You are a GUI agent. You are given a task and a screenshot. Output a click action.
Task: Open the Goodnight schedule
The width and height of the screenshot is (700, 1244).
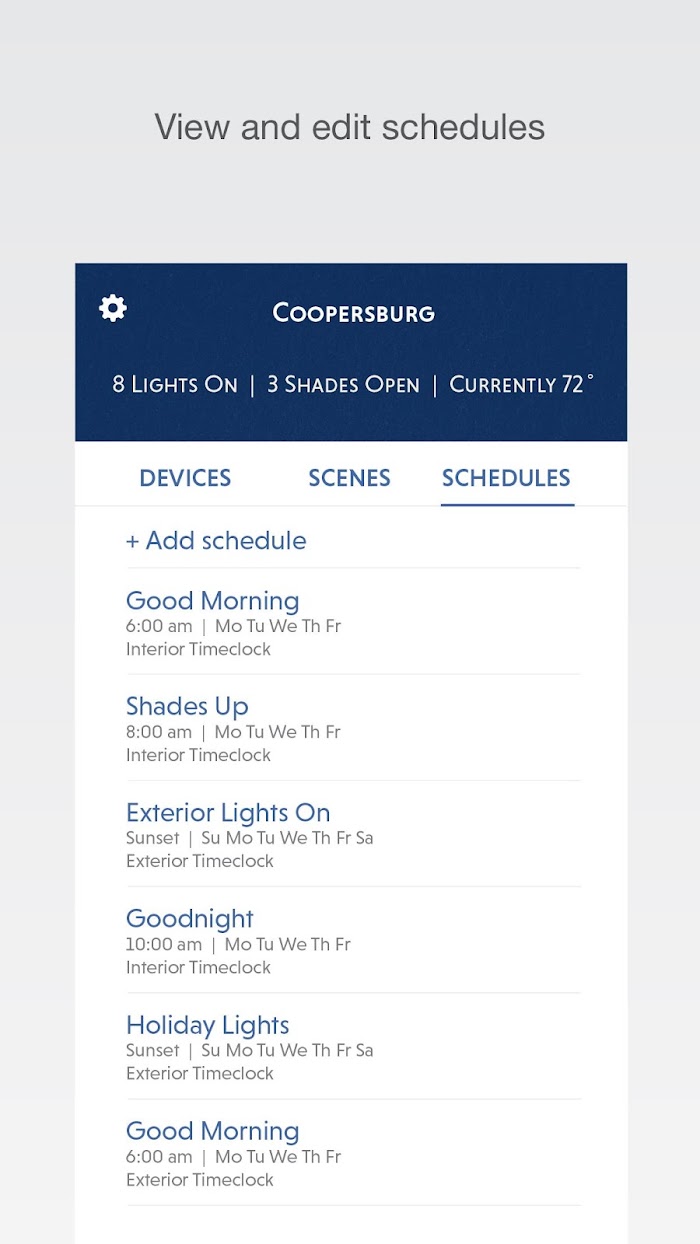pos(353,940)
